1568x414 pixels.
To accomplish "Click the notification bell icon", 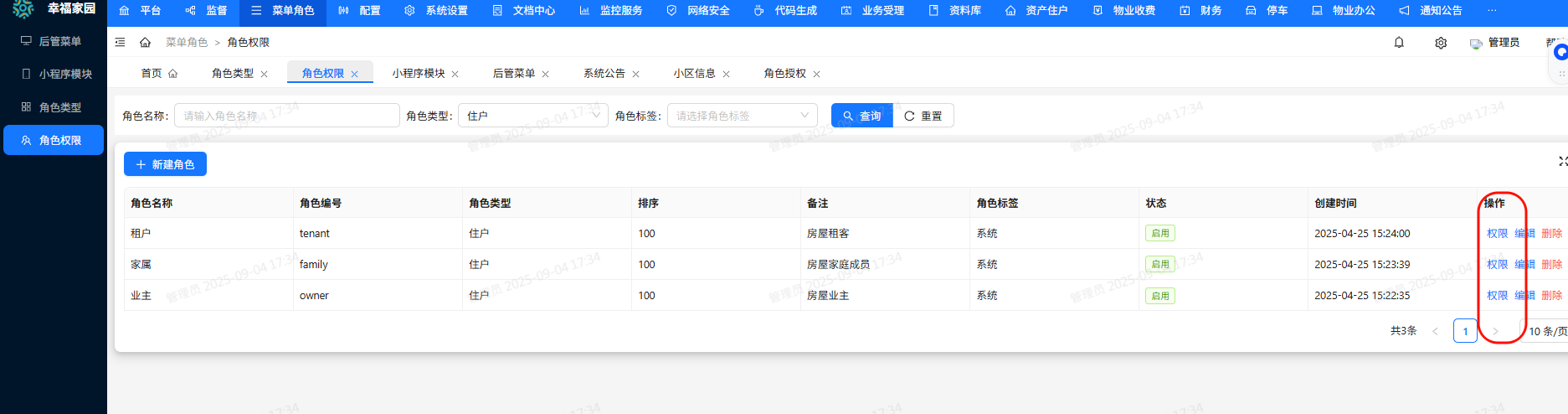I will [x=1399, y=43].
